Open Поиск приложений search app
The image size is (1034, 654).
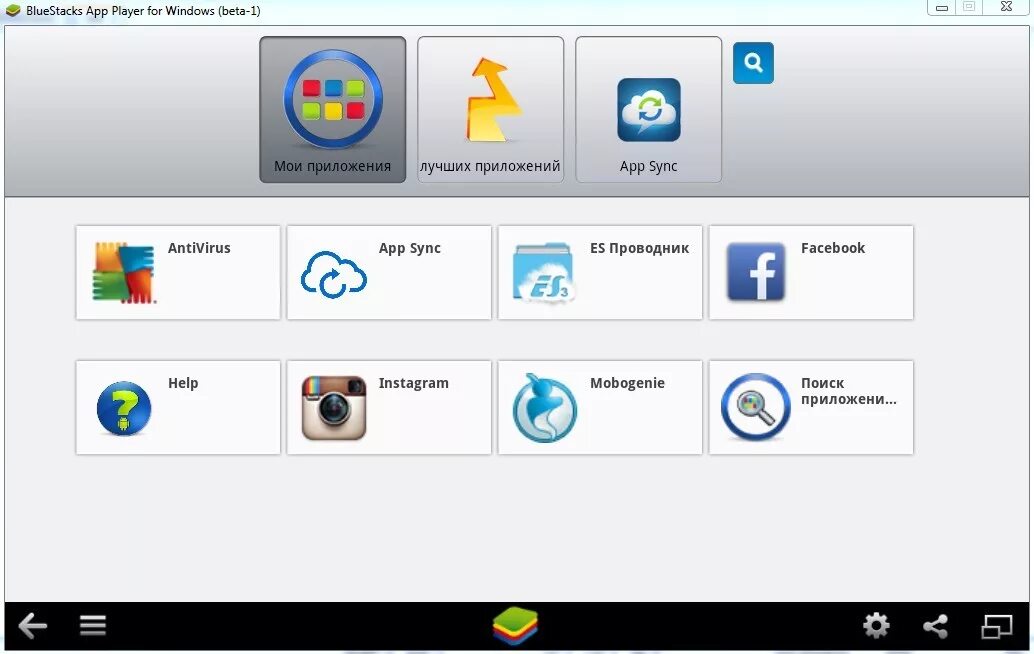point(811,407)
